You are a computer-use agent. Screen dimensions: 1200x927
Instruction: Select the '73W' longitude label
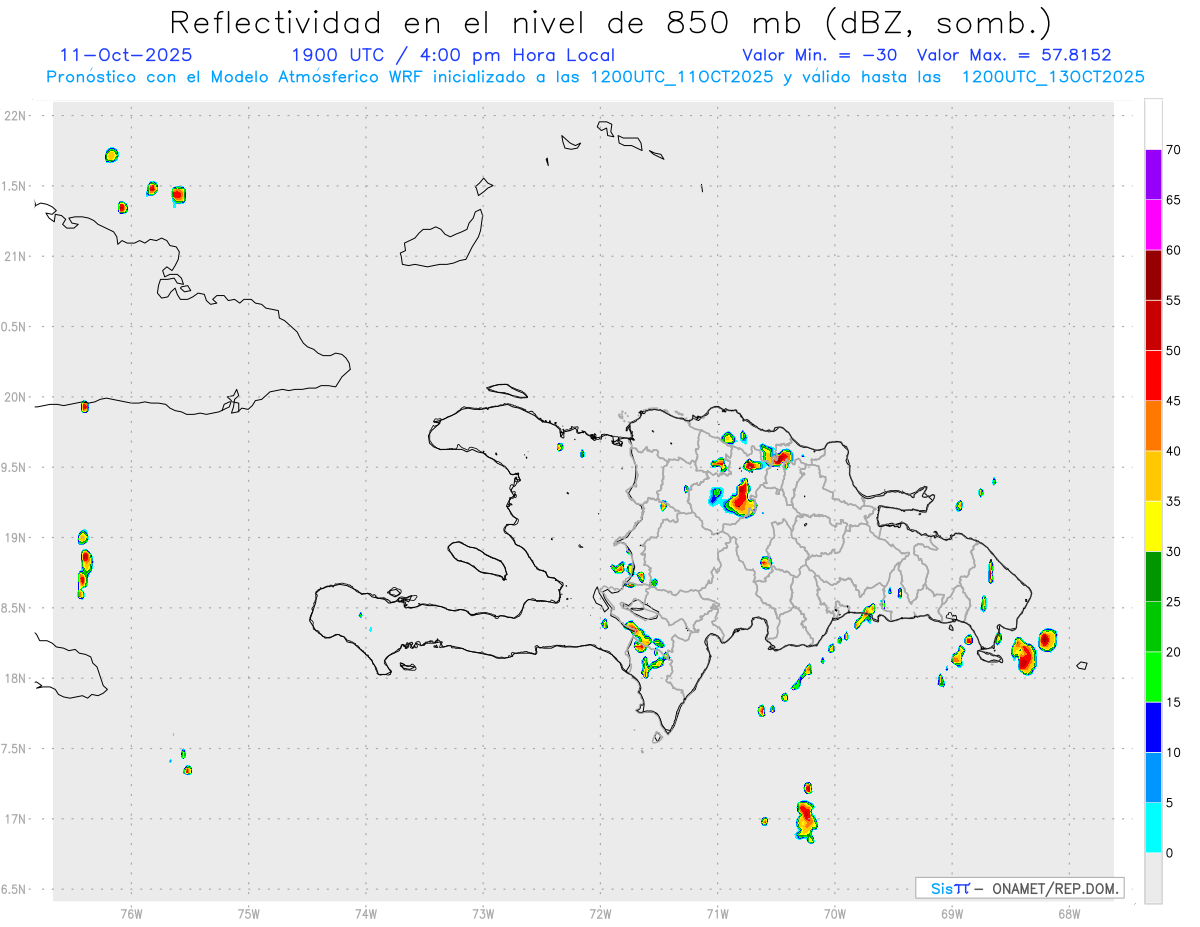tap(483, 912)
